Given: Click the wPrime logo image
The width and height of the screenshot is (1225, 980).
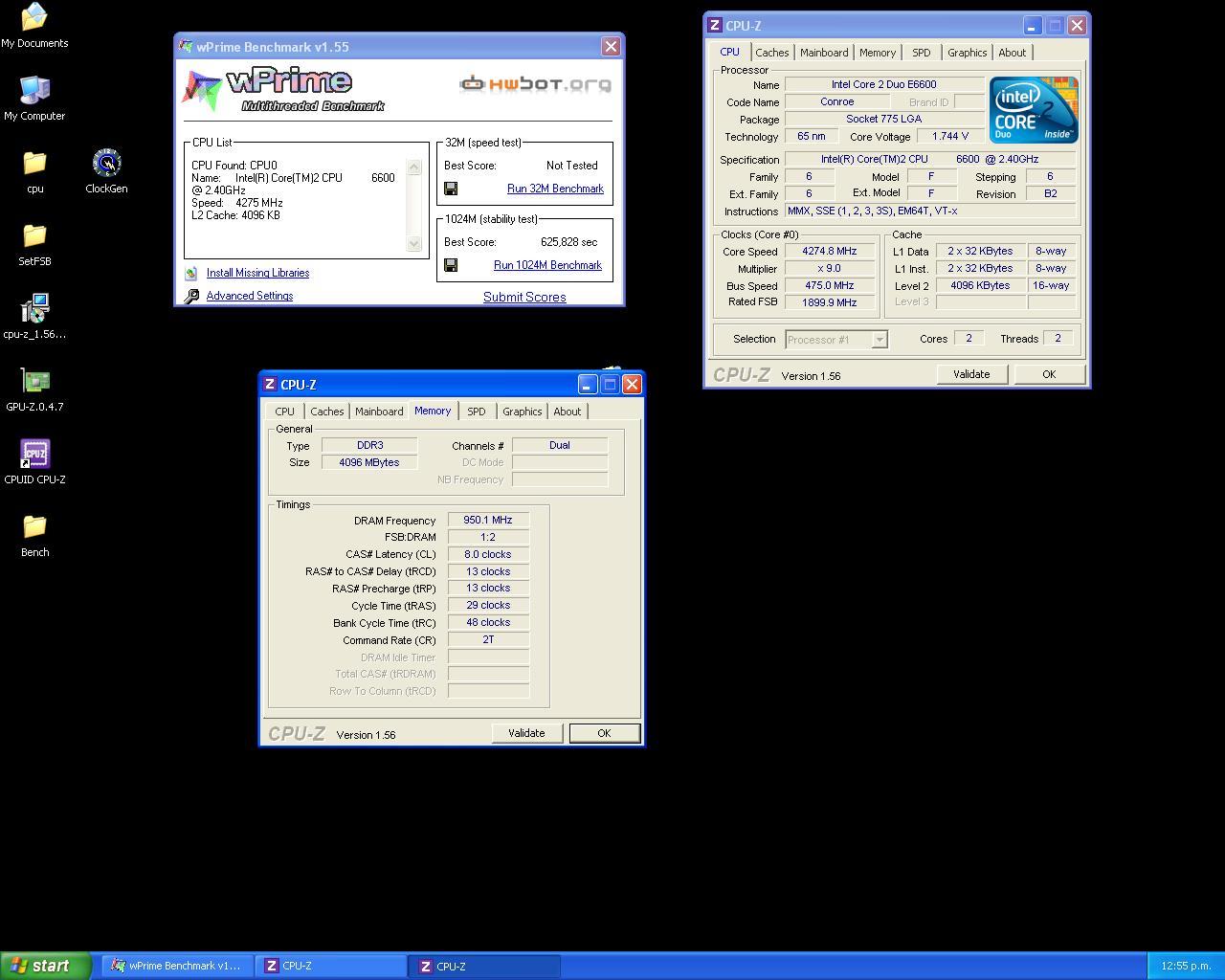Looking at the screenshot, I should click(283, 91).
